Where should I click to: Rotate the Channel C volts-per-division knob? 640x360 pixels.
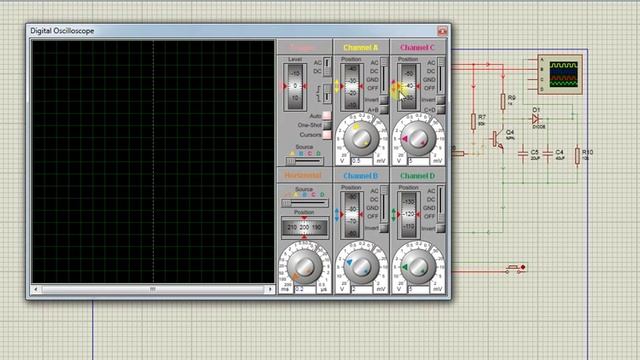tap(418, 138)
